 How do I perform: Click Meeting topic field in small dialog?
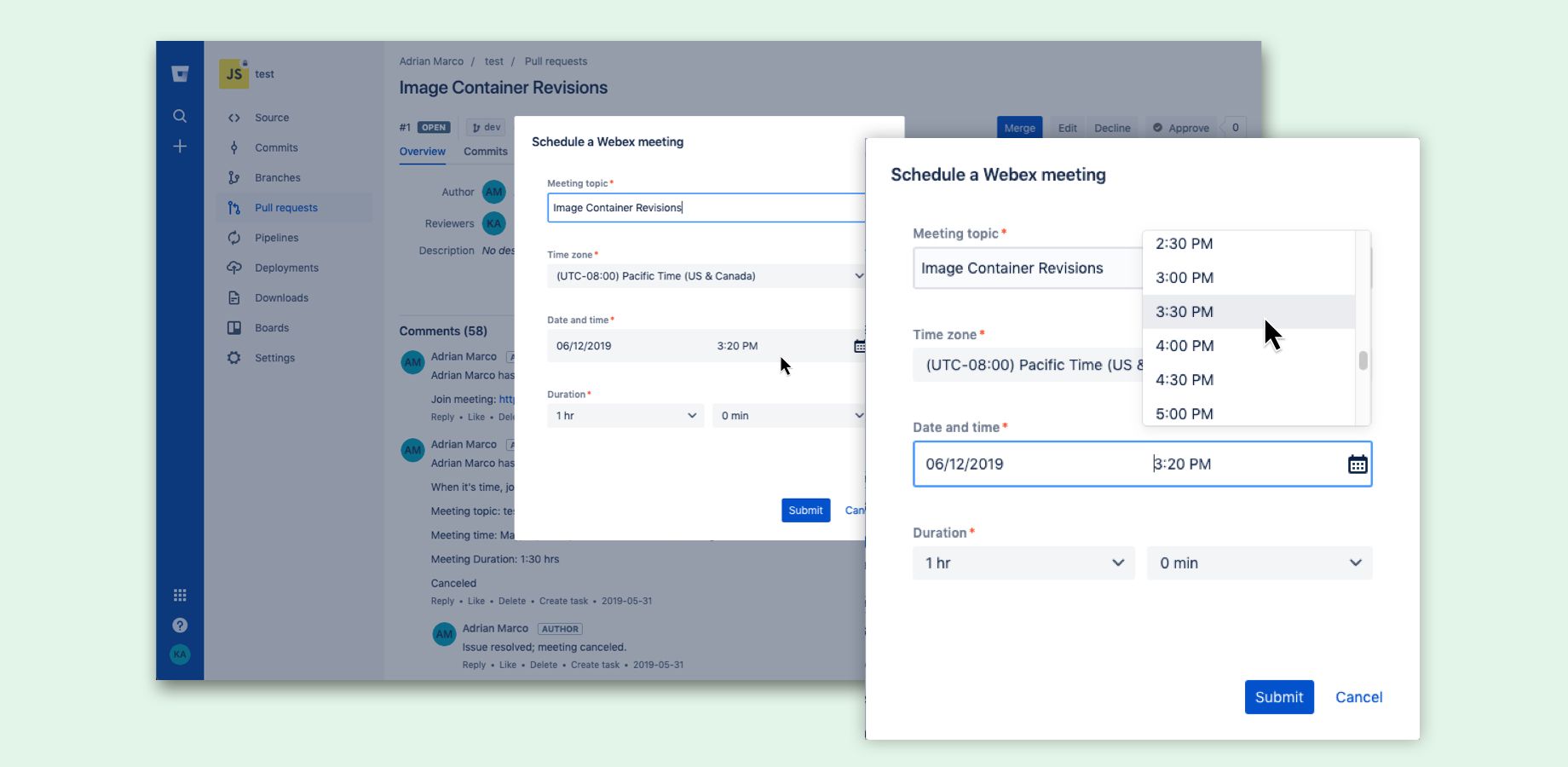706,208
